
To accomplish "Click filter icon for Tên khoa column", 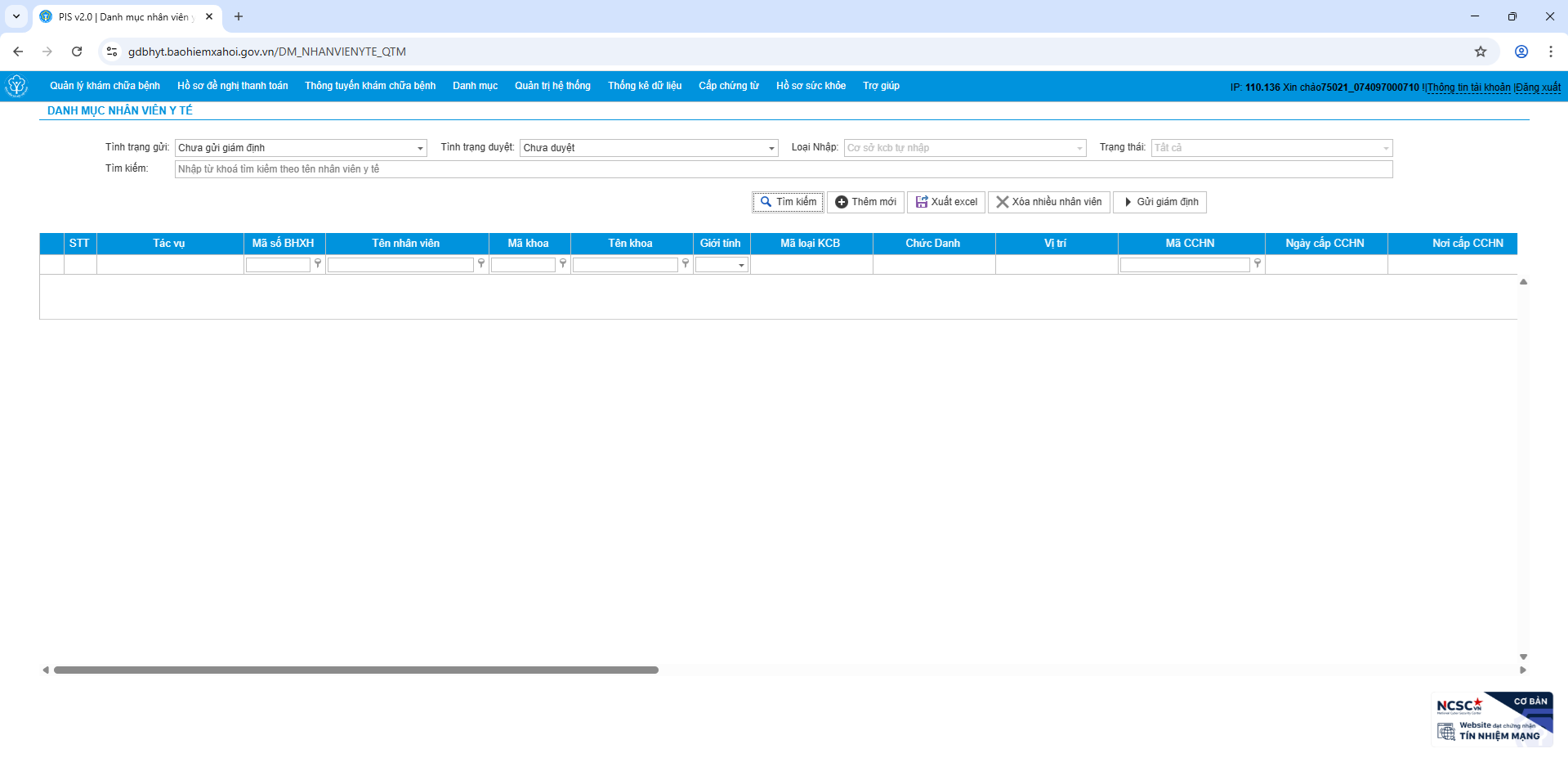I will pos(686,264).
